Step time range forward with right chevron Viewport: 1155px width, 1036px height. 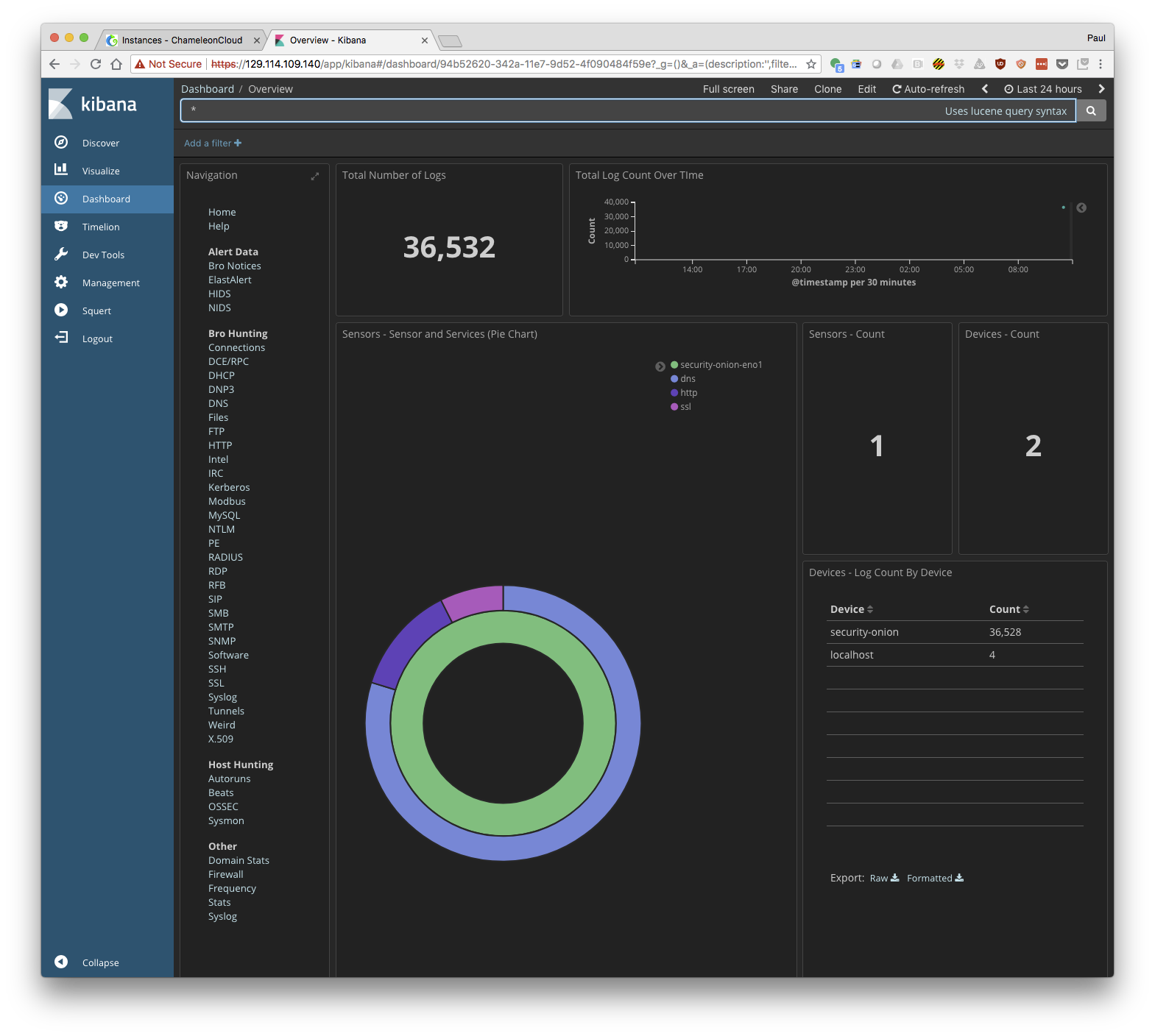(1101, 89)
